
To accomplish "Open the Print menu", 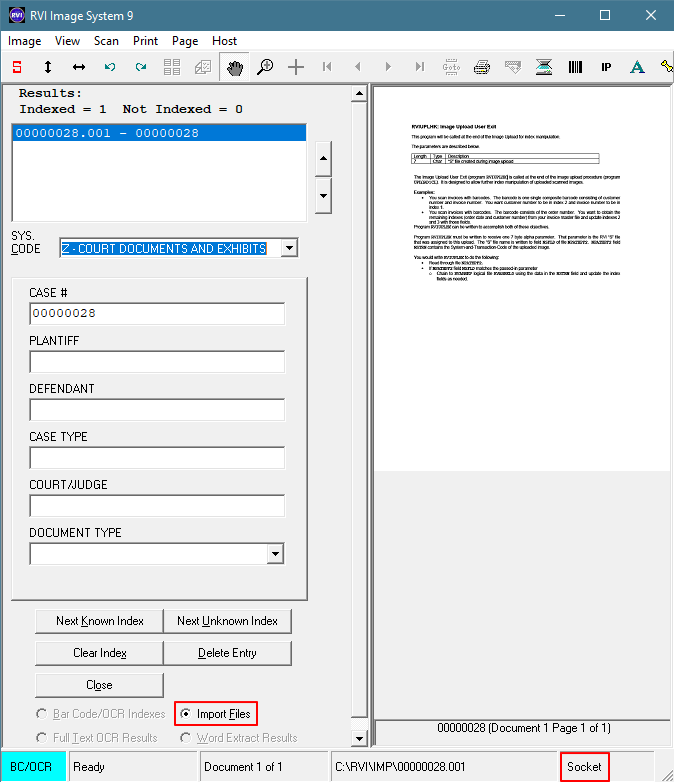I will click(145, 41).
